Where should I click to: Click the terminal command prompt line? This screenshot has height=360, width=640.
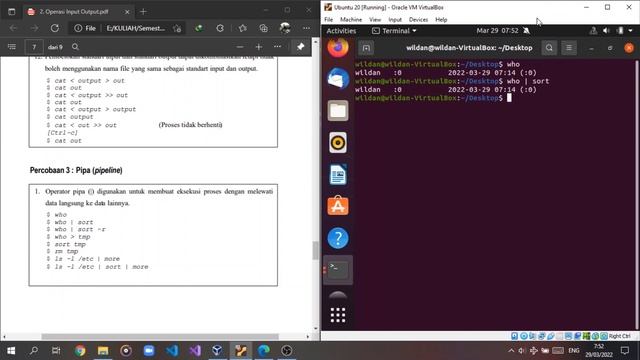point(433,98)
